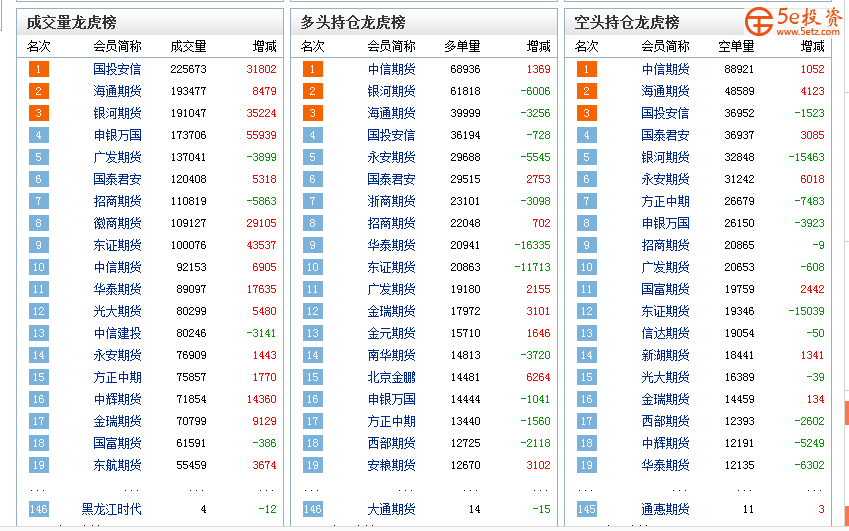Click the 多单量 column header

(462, 47)
